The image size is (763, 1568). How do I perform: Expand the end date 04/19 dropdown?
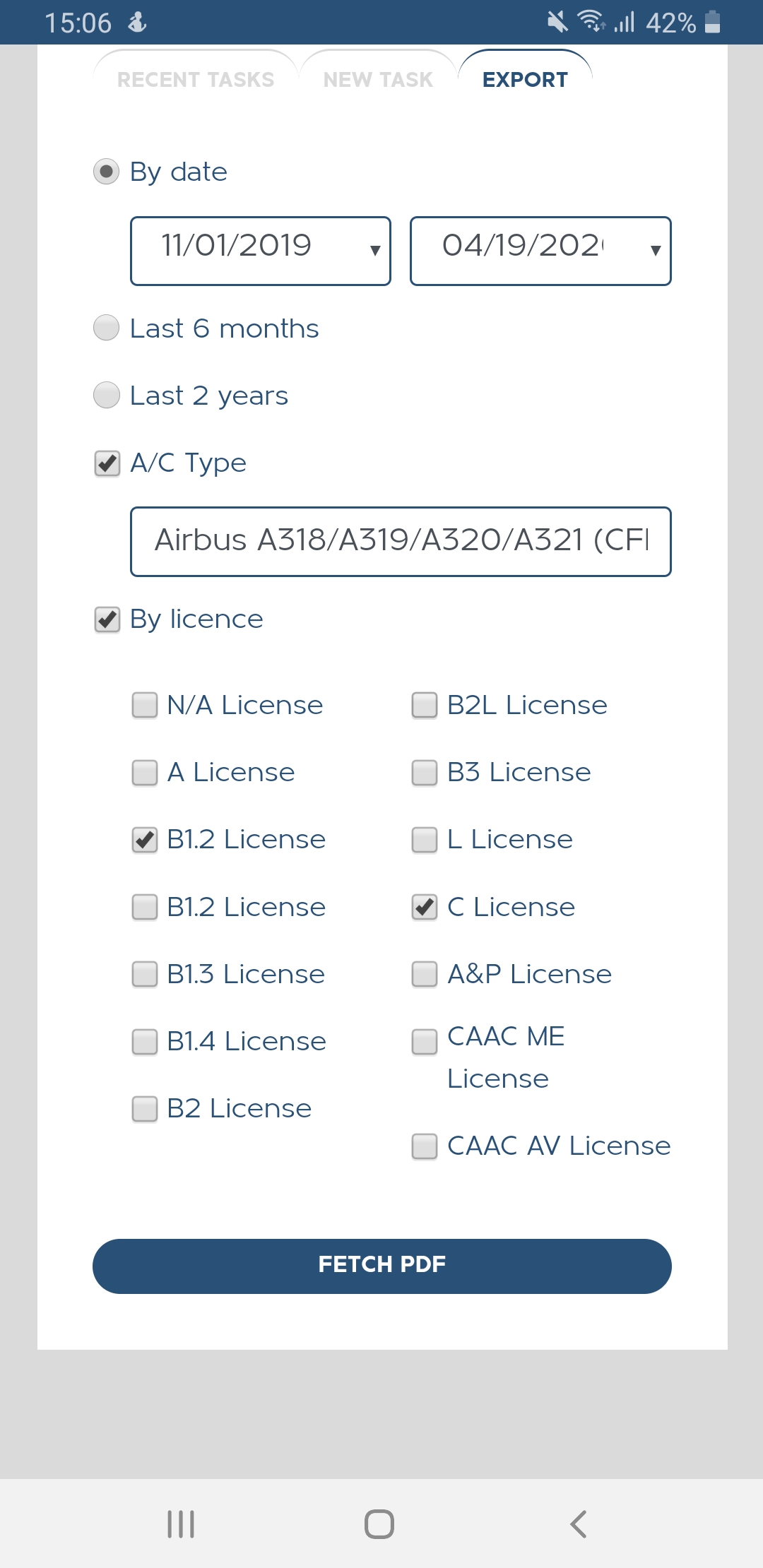[x=540, y=251]
